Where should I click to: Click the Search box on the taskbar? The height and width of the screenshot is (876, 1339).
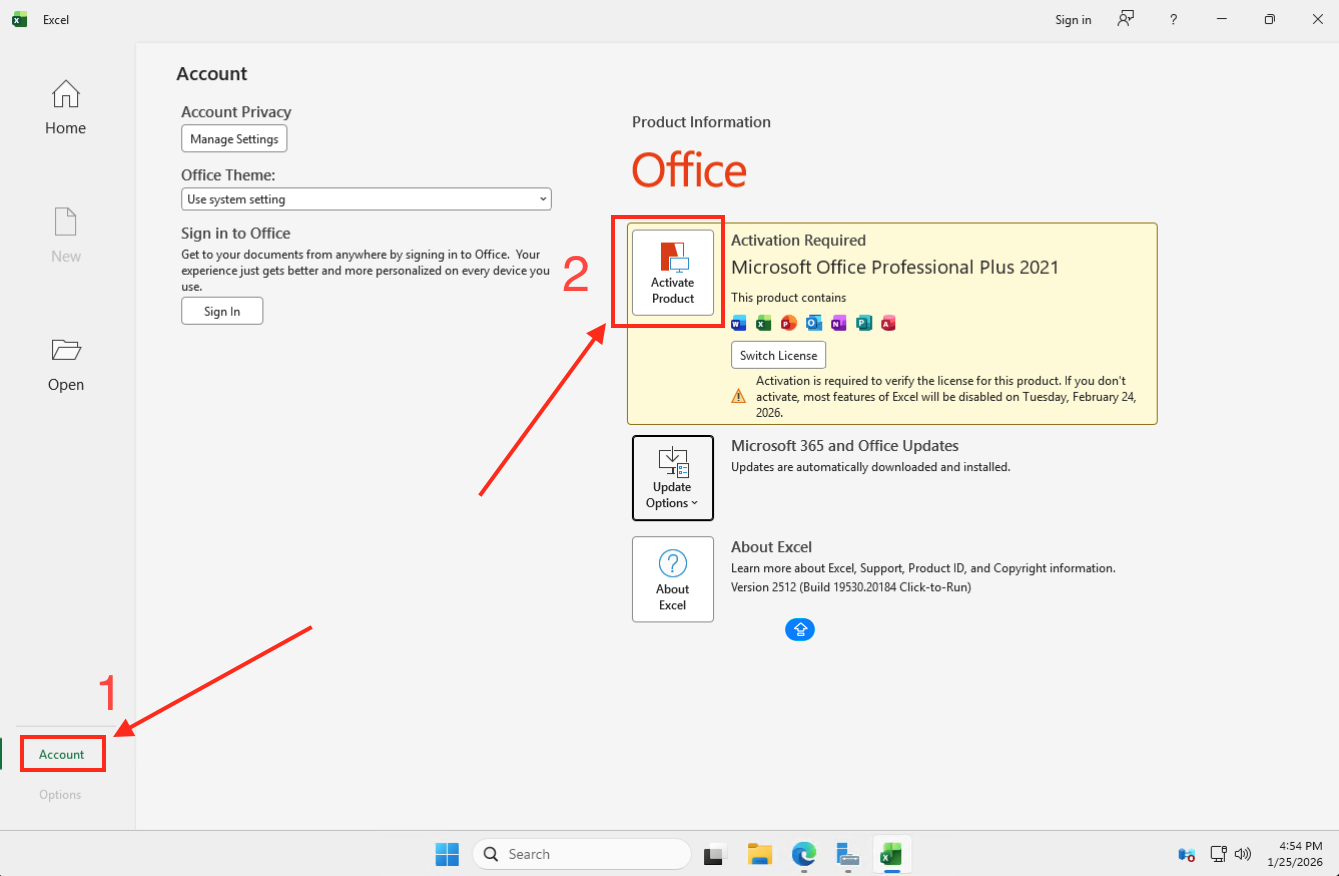pos(581,853)
